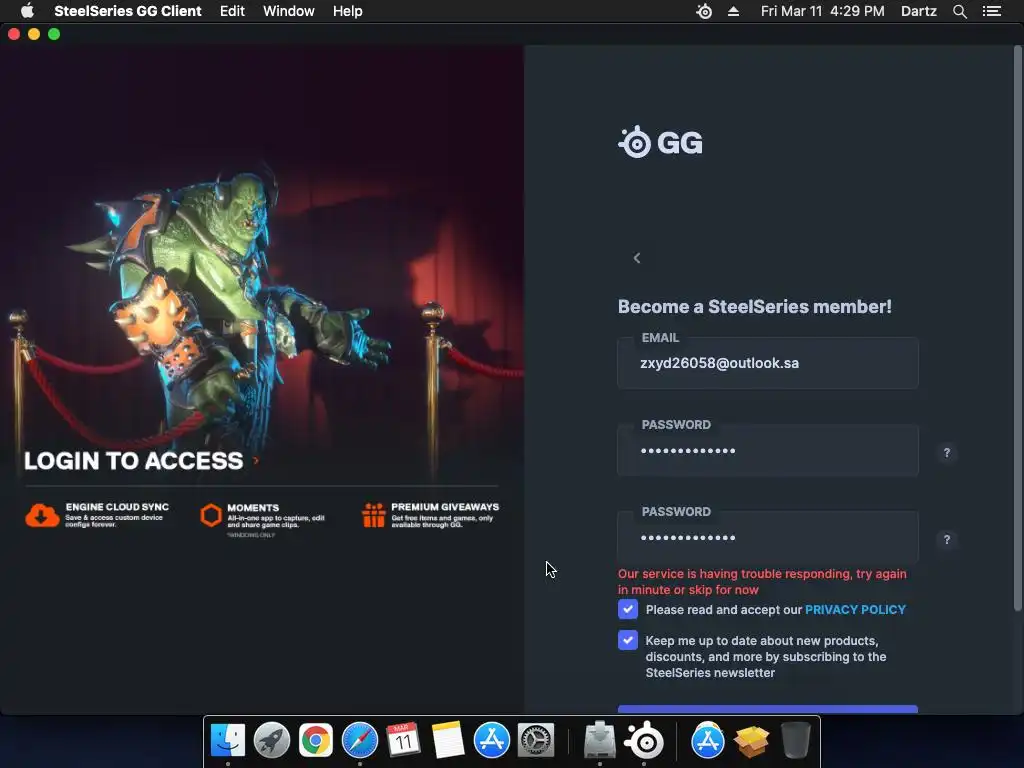Uncheck the SteelSeries newsletter subscription checkbox
Viewport: 1024px width, 768px height.
[628, 640]
